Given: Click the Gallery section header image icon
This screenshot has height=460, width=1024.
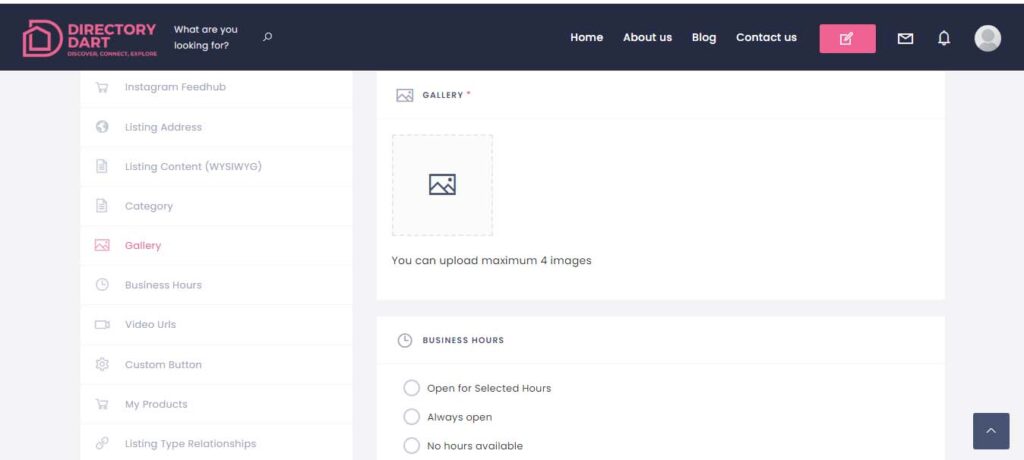Looking at the screenshot, I should pos(405,95).
